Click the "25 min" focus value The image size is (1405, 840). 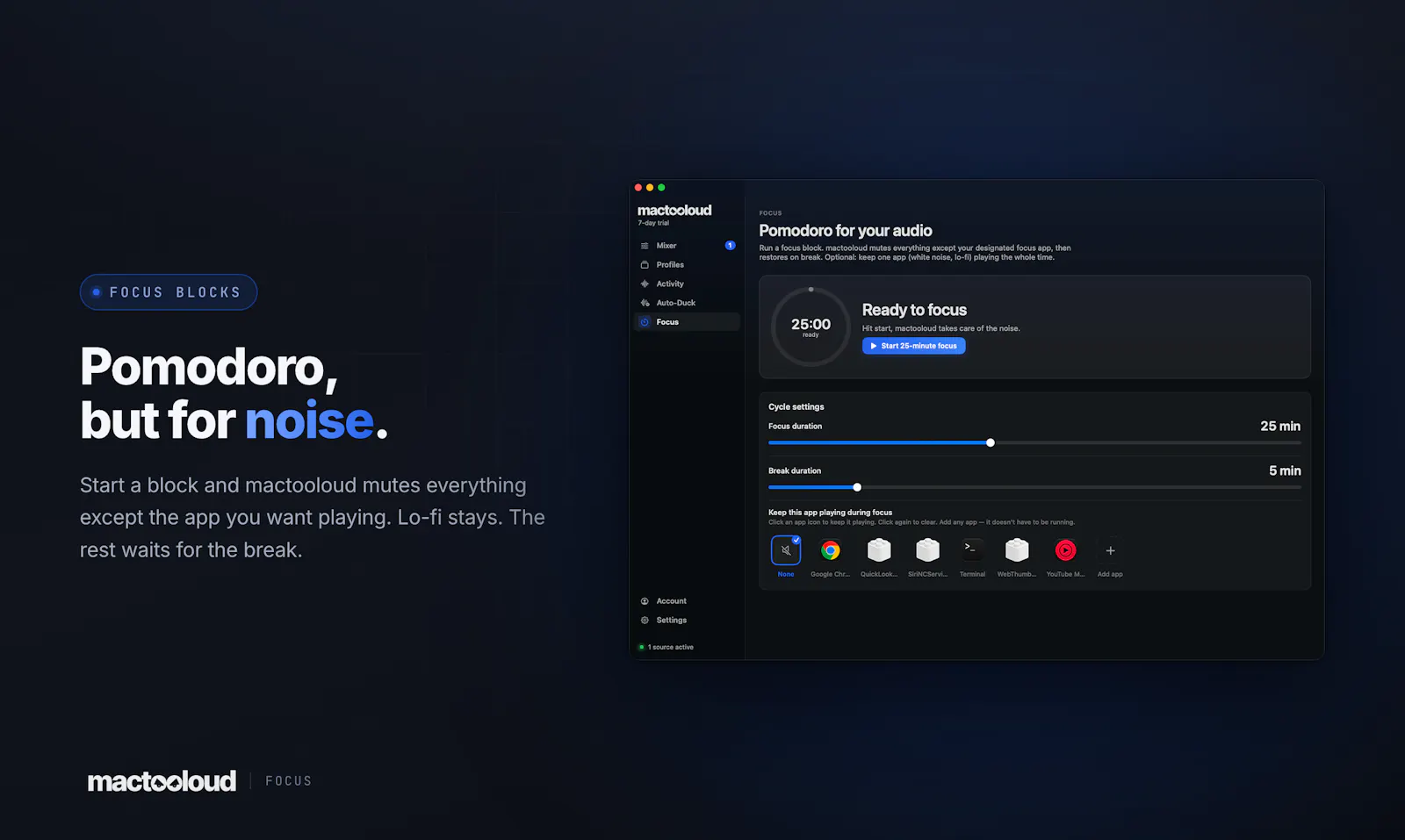tap(1280, 427)
